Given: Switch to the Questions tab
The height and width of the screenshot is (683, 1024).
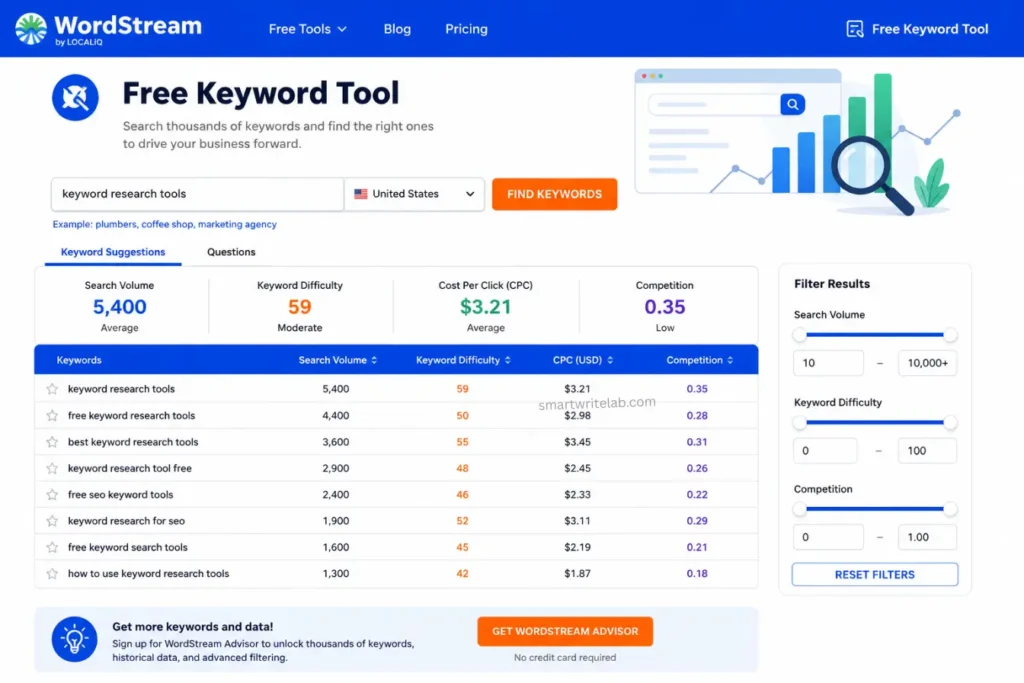Looking at the screenshot, I should coord(231,252).
